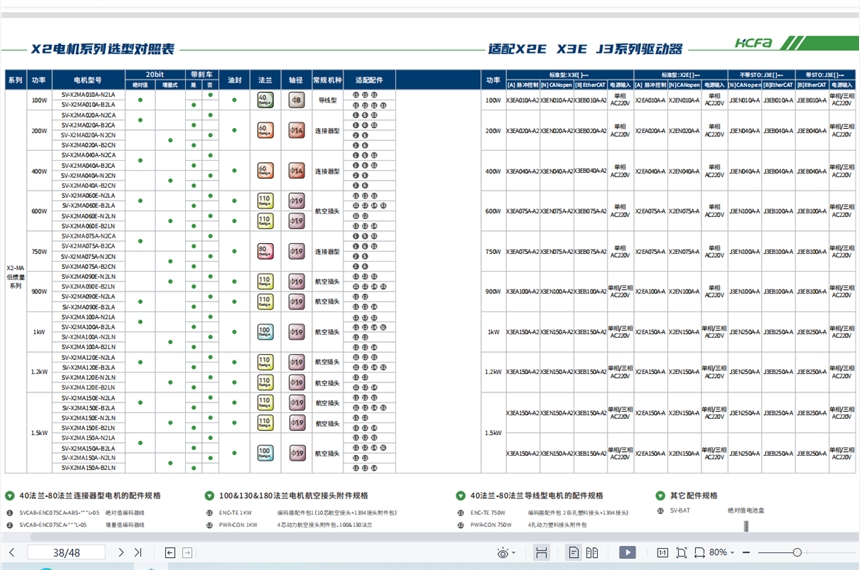
Task: Click the 法兰 column header
Action: pyautogui.click(x=265, y=80)
